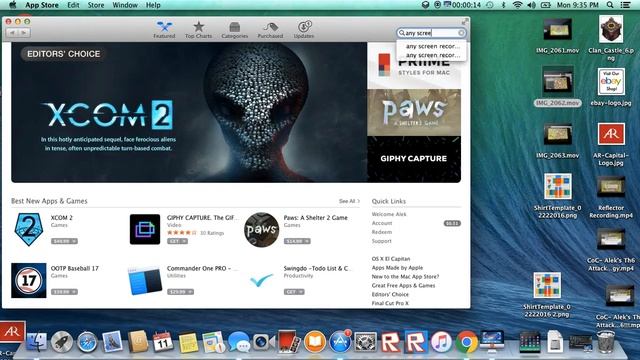Click the App Store search field
640x360 pixels.
tap(431, 33)
